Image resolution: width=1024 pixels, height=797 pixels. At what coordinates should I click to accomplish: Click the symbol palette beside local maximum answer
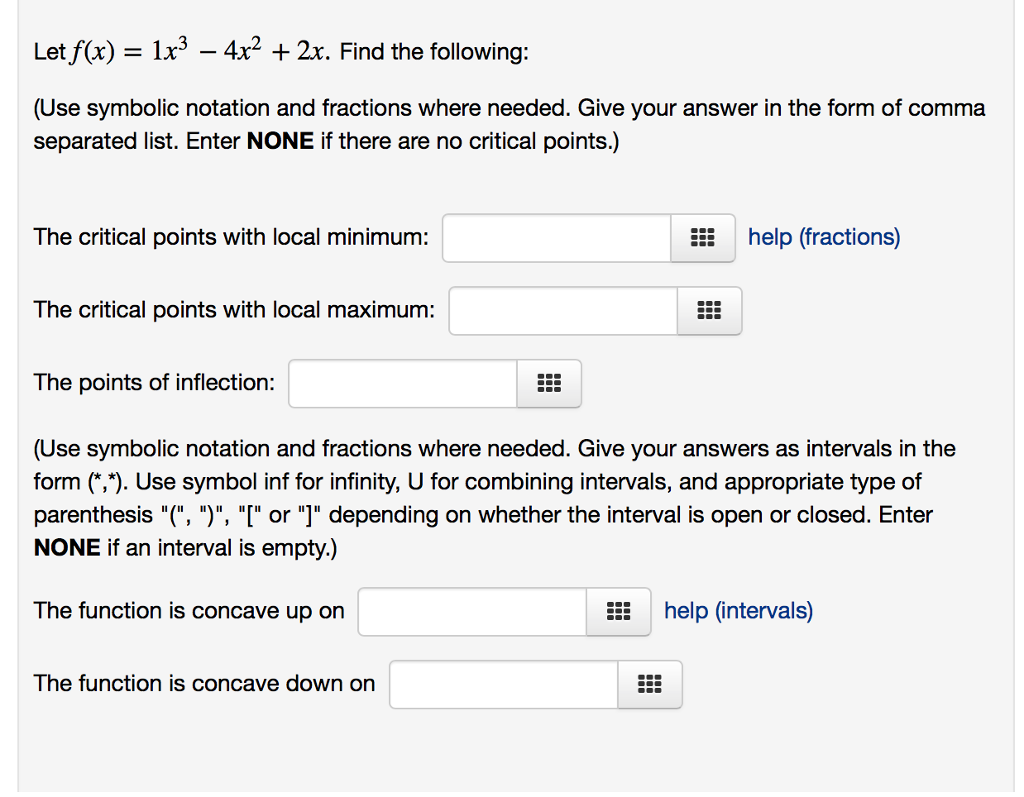tap(710, 311)
